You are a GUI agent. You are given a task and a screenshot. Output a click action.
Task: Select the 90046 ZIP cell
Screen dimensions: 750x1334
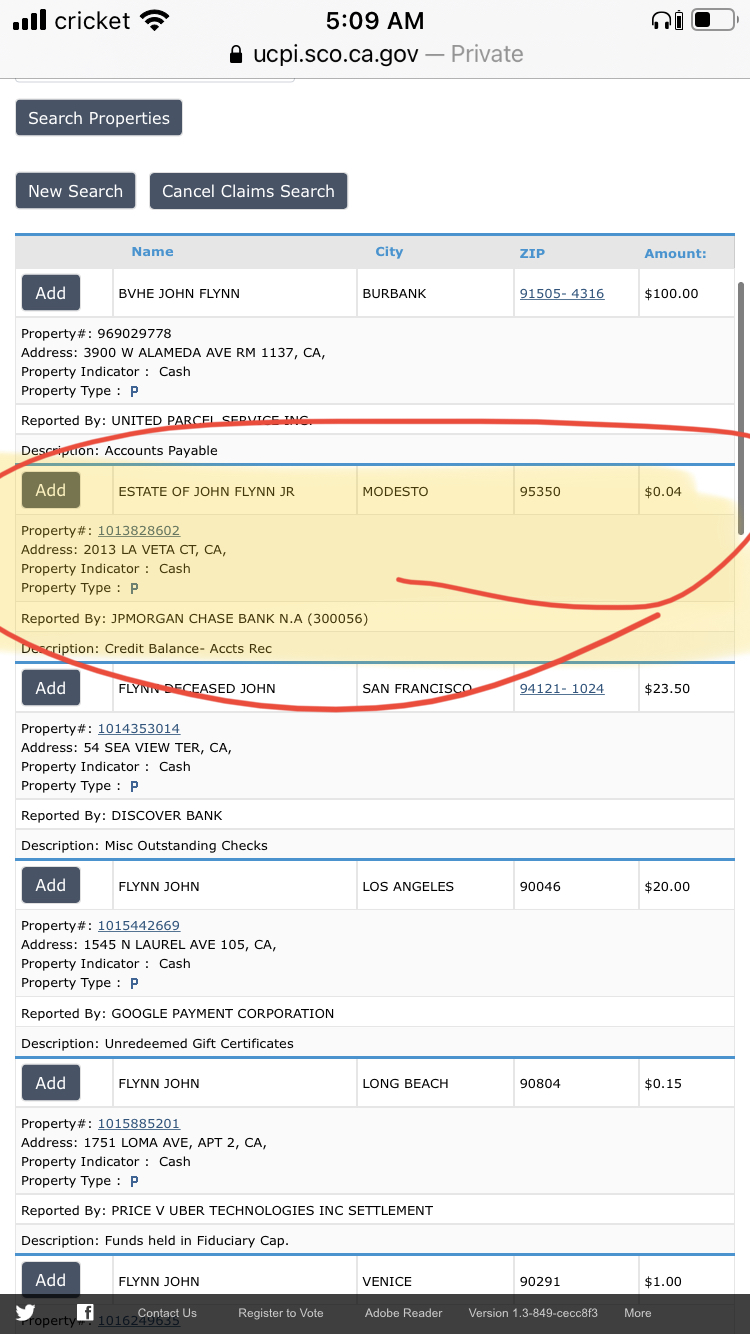point(576,886)
